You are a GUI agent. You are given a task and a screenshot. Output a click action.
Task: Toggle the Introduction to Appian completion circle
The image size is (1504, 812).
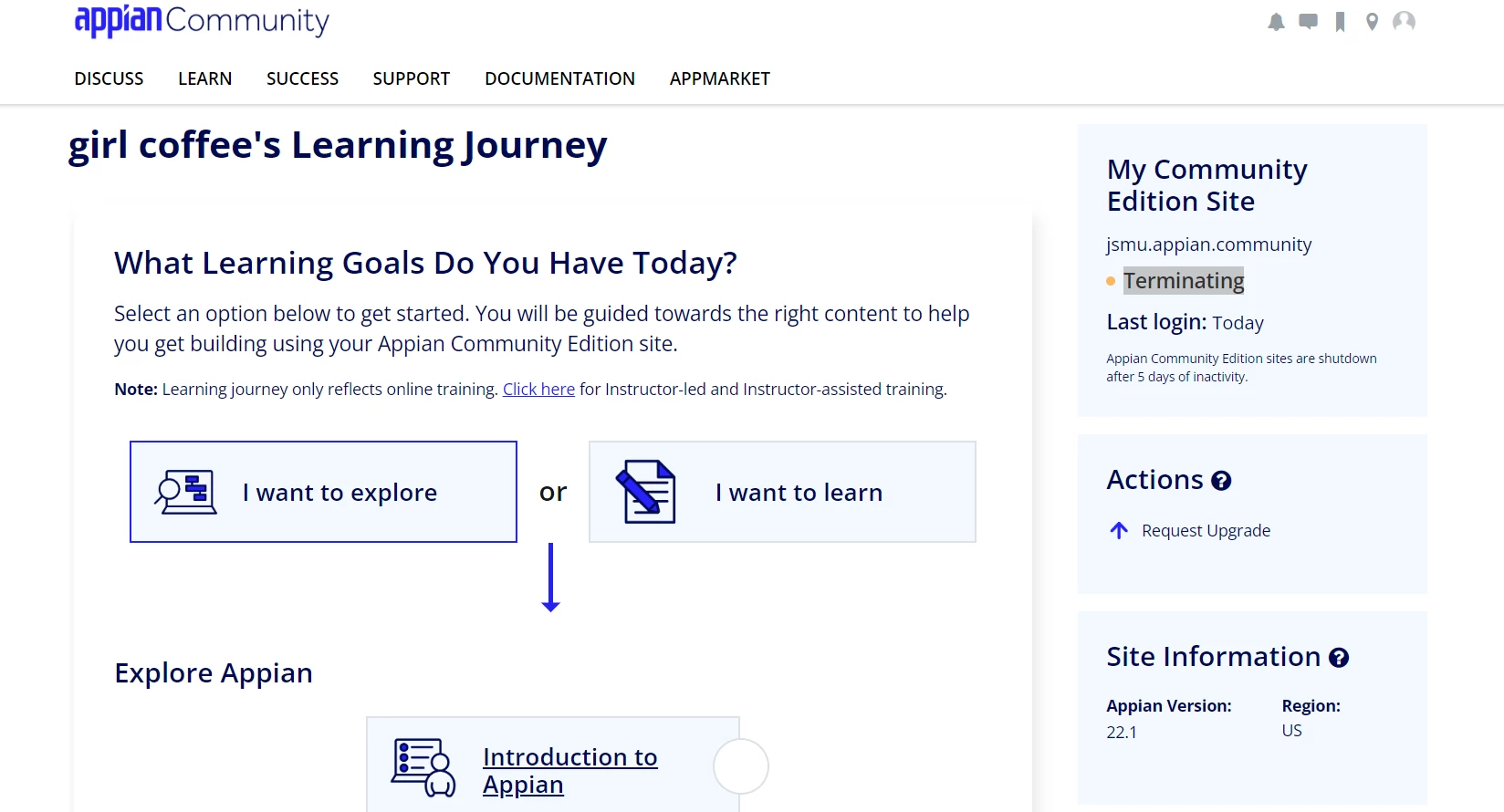click(x=741, y=766)
